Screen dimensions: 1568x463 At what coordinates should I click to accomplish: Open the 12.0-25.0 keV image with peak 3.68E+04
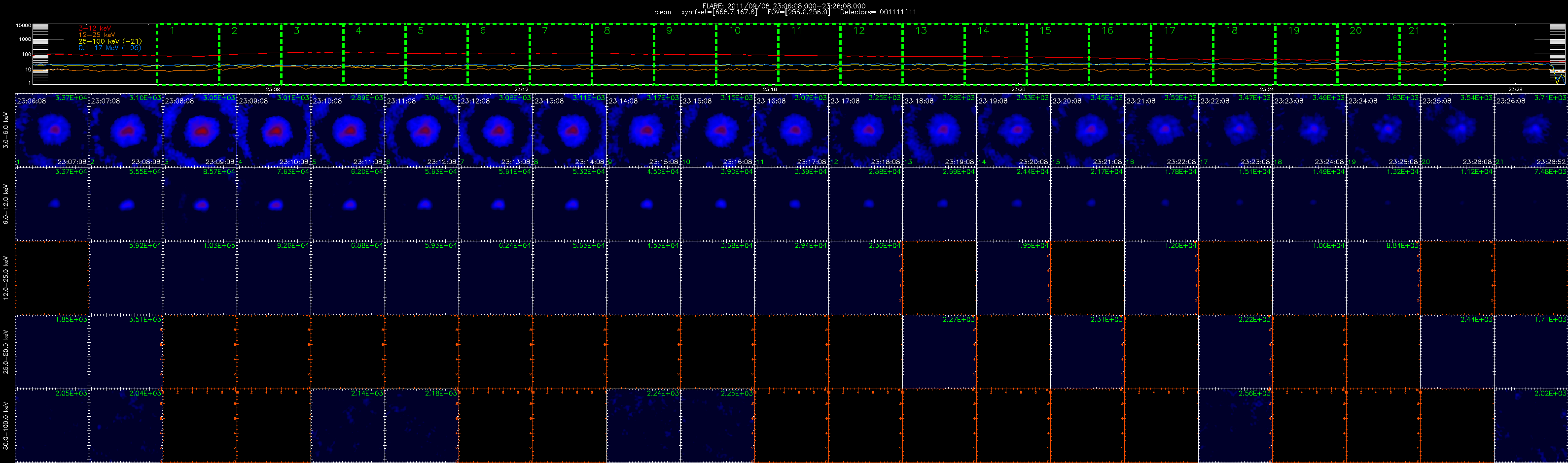pos(717,277)
